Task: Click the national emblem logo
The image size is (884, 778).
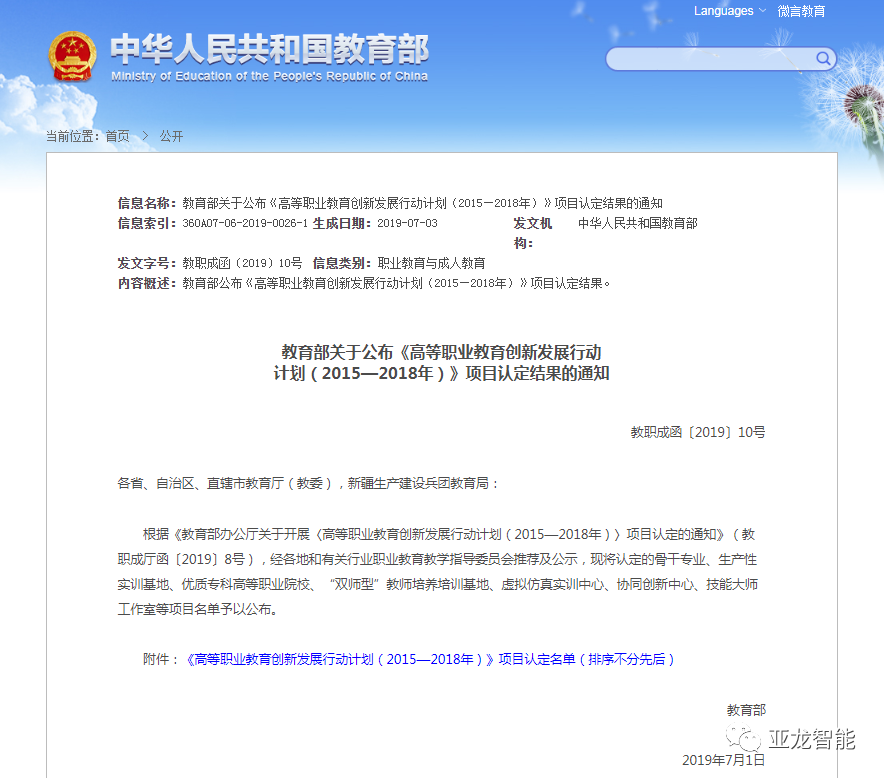Action: click(x=73, y=57)
